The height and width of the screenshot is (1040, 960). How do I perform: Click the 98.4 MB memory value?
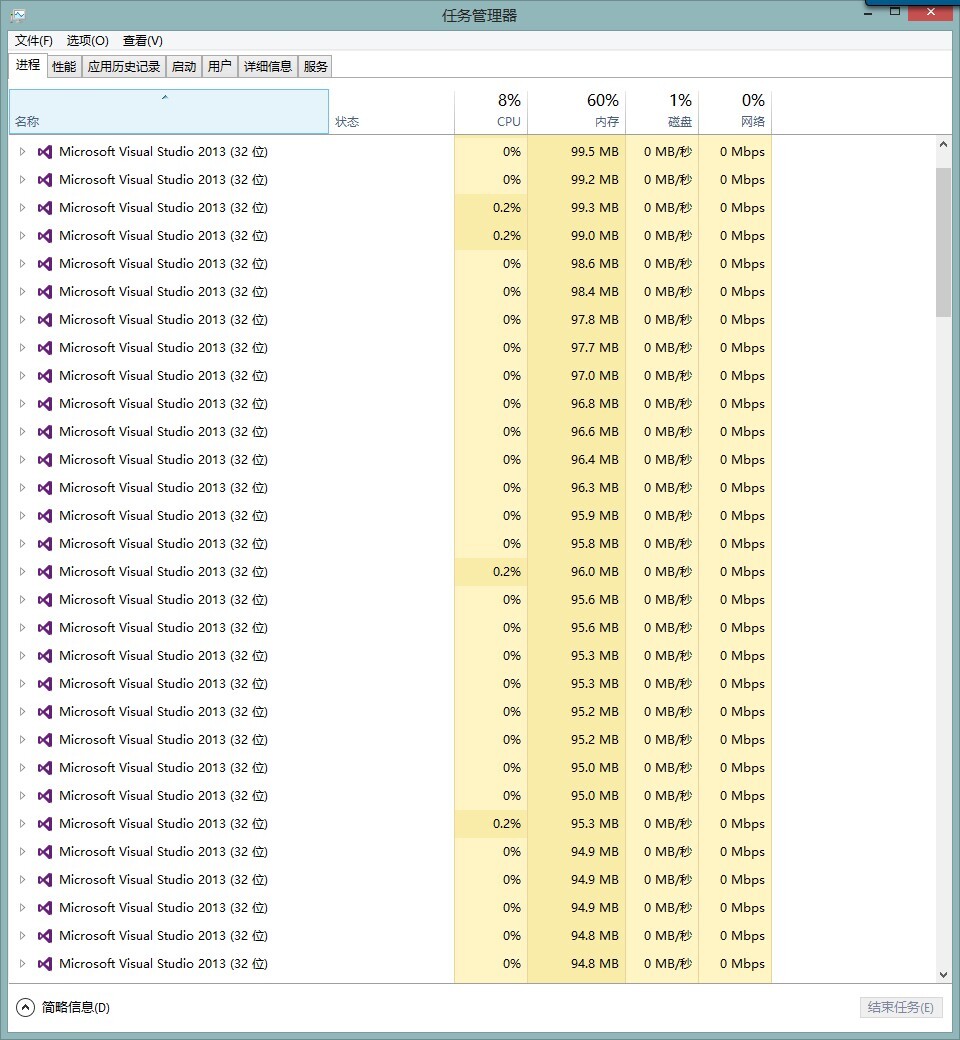pos(594,292)
